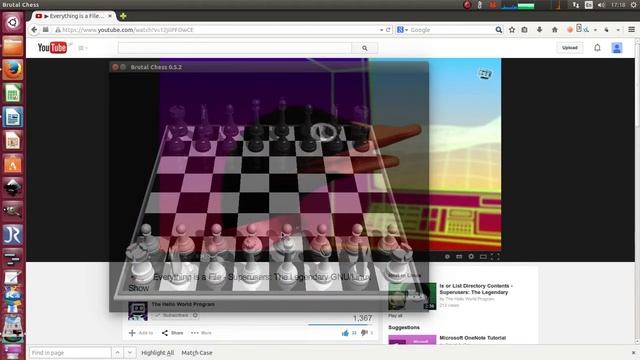The width and height of the screenshot is (640, 360).
Task: Open LibreOffice Calc from the launcher
Action: (x=13, y=93)
